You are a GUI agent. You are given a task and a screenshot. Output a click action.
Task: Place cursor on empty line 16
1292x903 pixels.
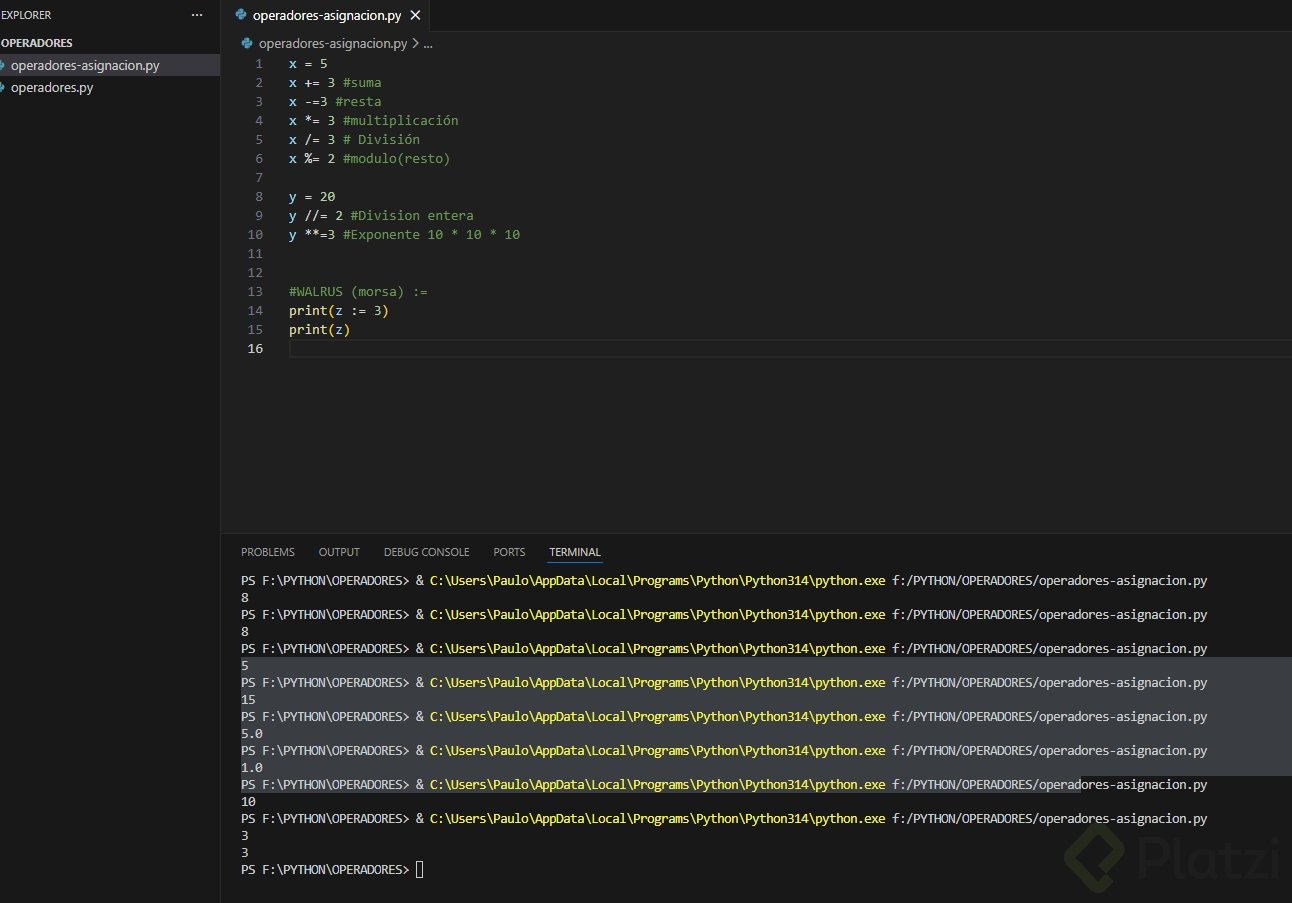(500, 348)
